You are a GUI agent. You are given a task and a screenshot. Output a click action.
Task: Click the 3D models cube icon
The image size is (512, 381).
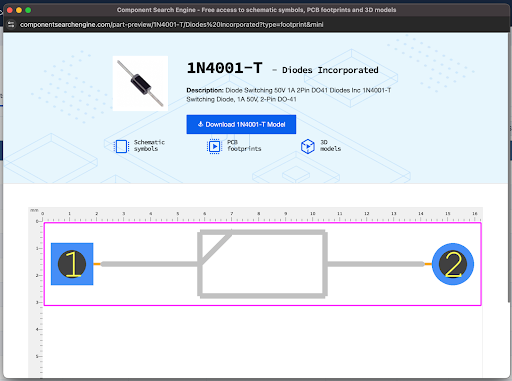point(308,146)
